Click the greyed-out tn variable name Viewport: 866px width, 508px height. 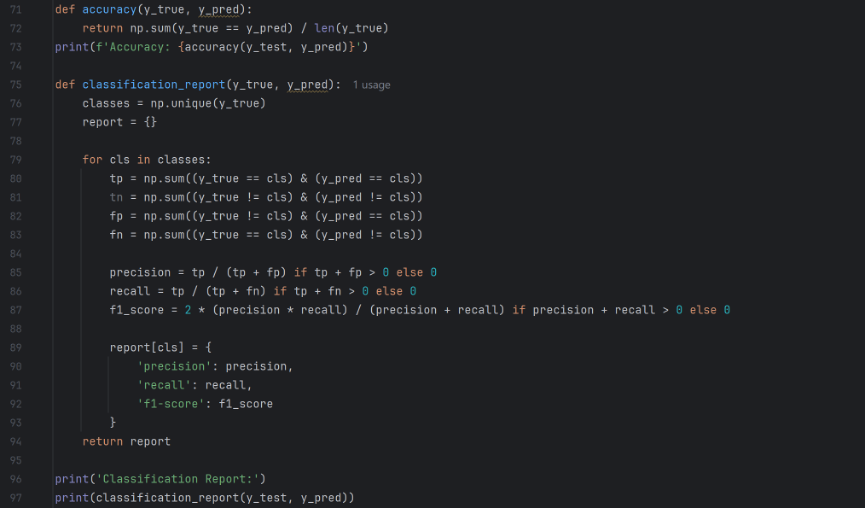[x=116, y=197]
